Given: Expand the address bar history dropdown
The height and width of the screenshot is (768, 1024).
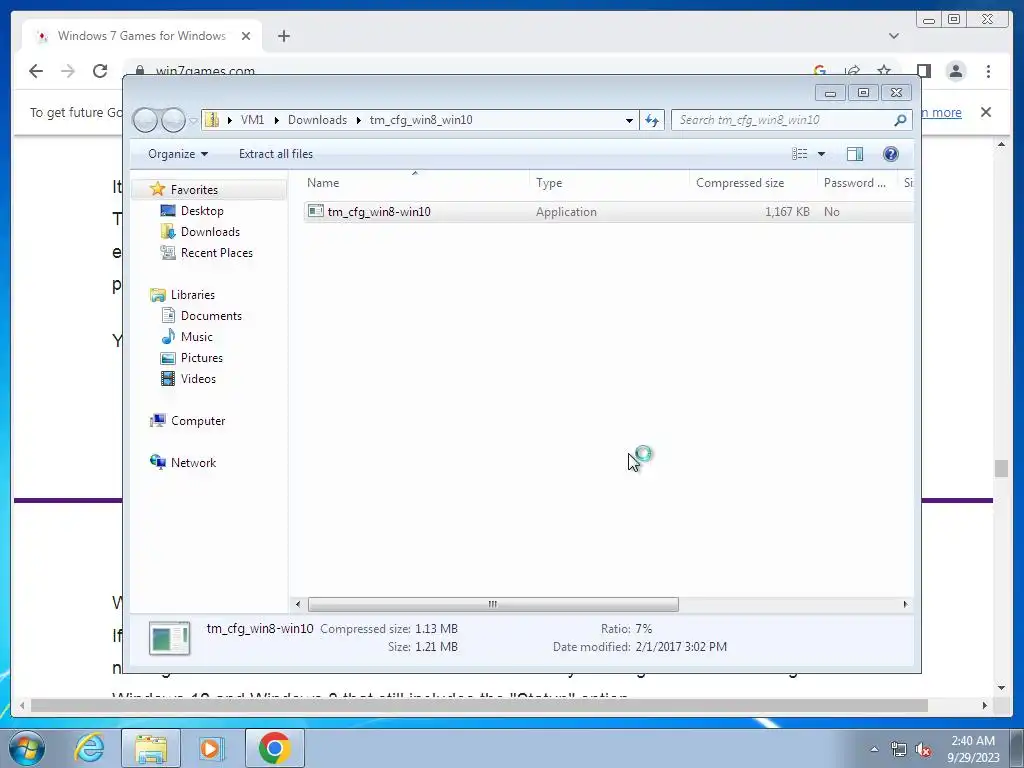Looking at the screenshot, I should pyautogui.click(x=629, y=120).
